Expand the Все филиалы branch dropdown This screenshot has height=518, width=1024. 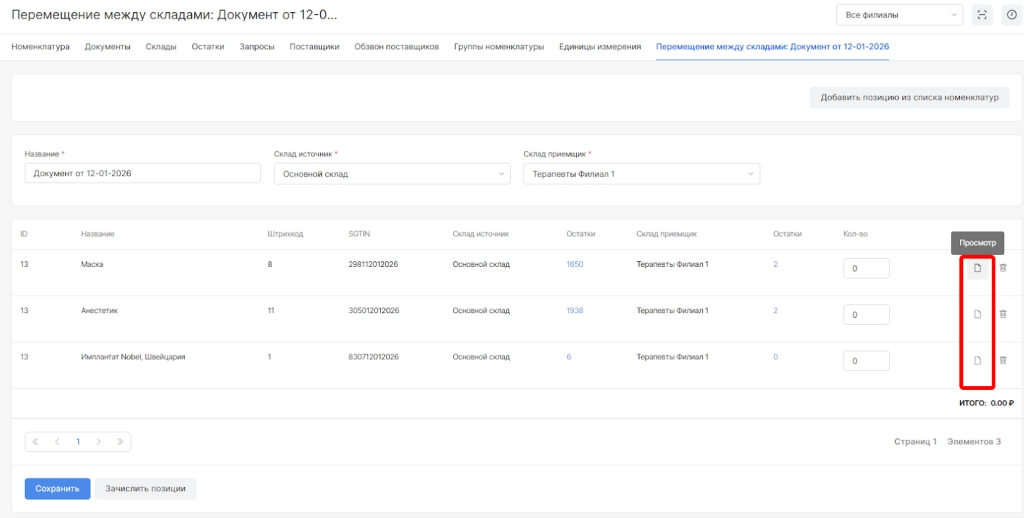point(899,15)
